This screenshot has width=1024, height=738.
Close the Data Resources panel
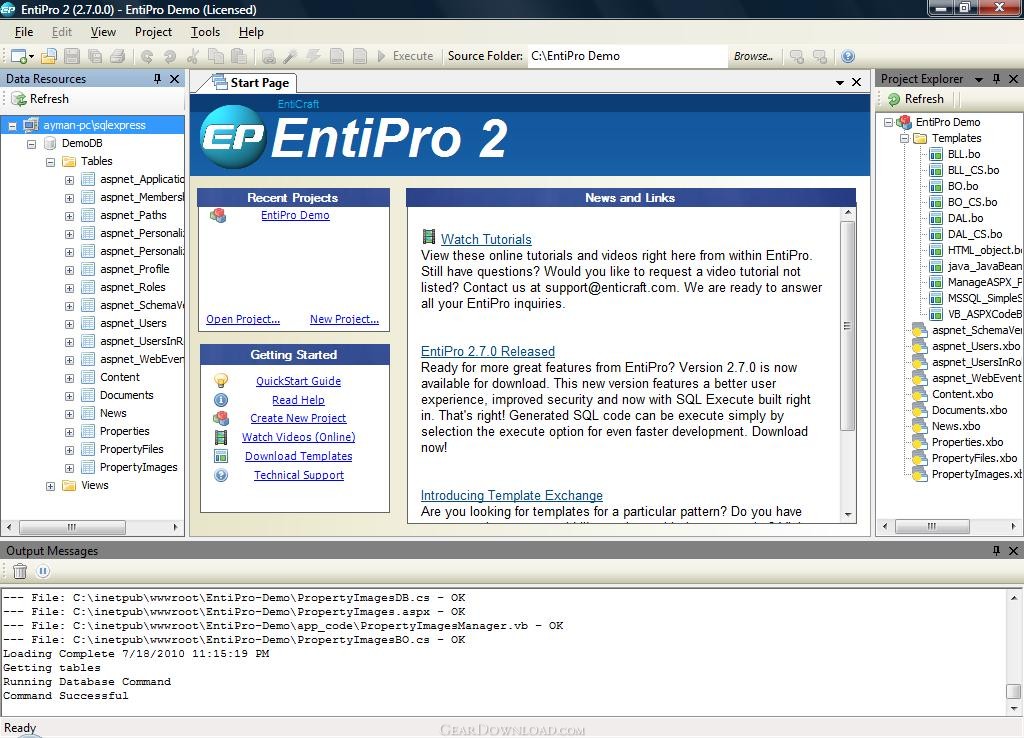pyautogui.click(x=174, y=78)
